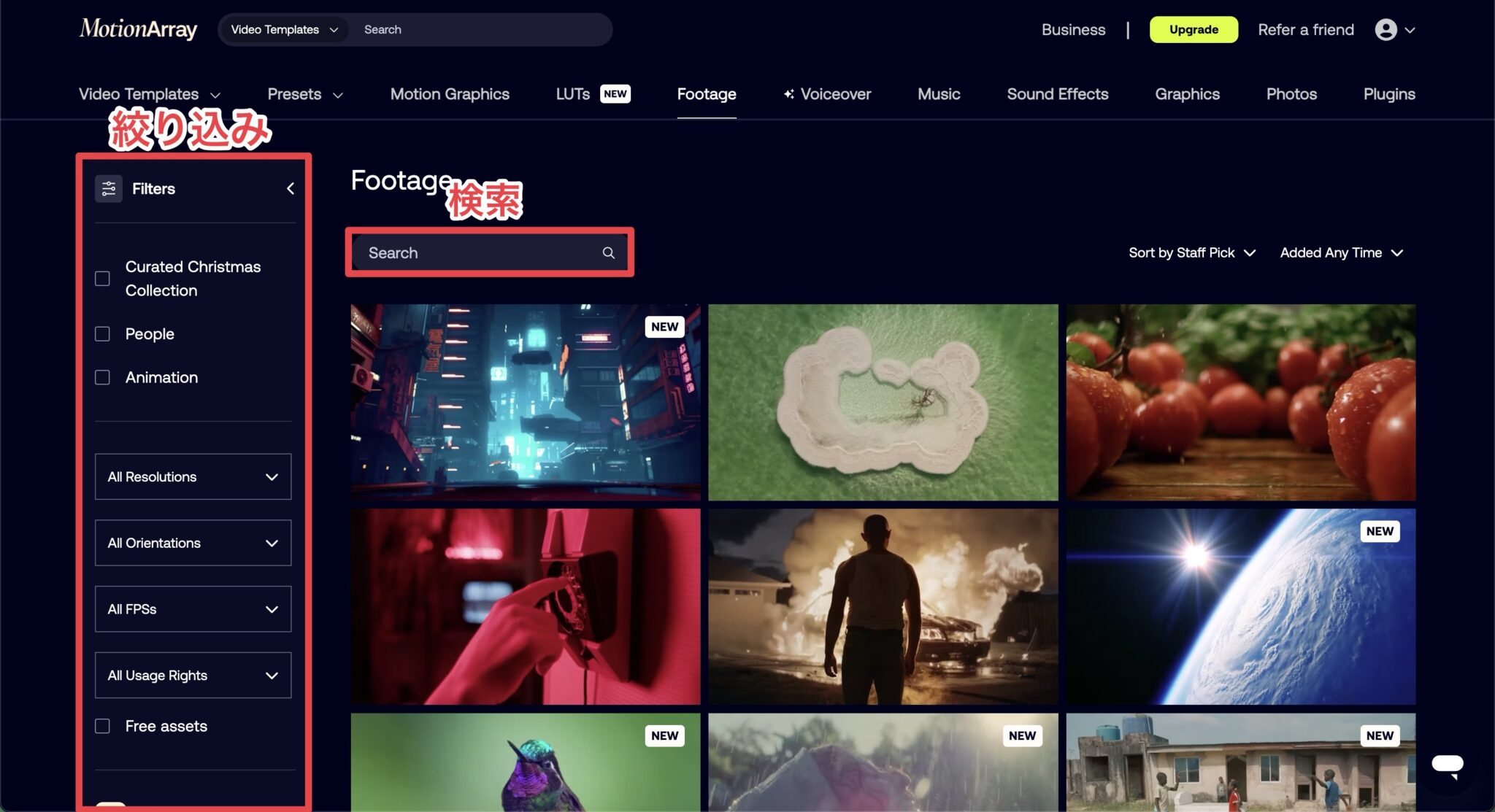Viewport: 1495px width, 812px height.
Task: Open the Sort by Staff Pick dropdown
Action: pos(1191,253)
